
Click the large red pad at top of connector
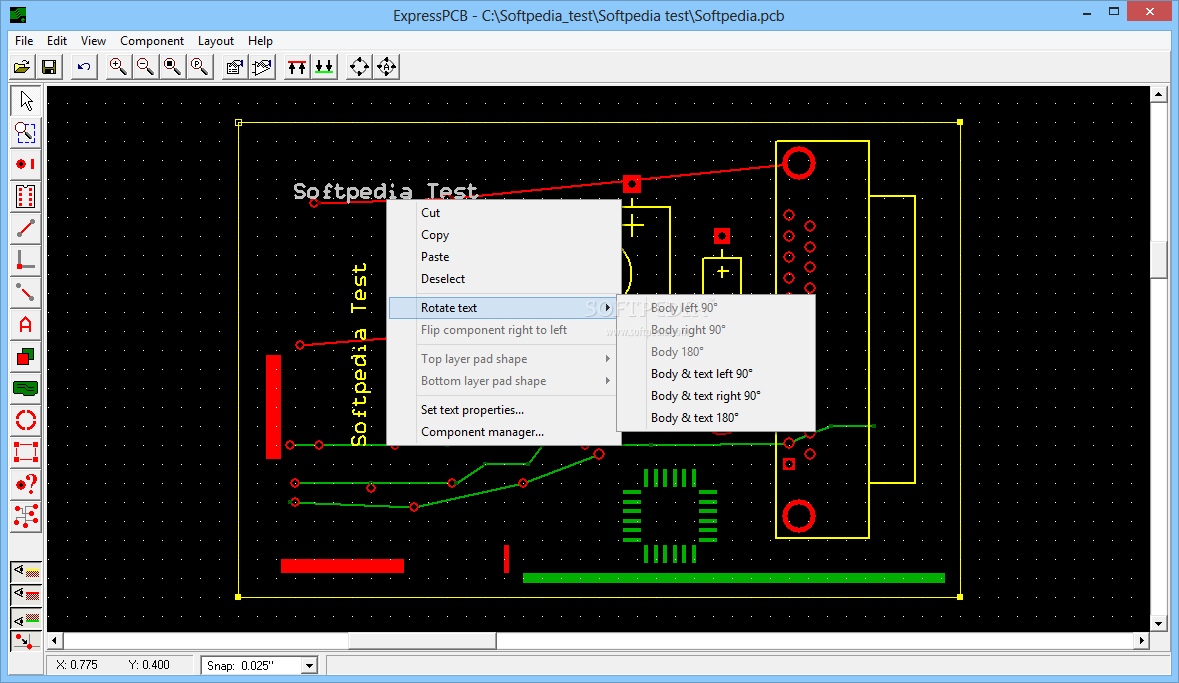click(799, 162)
